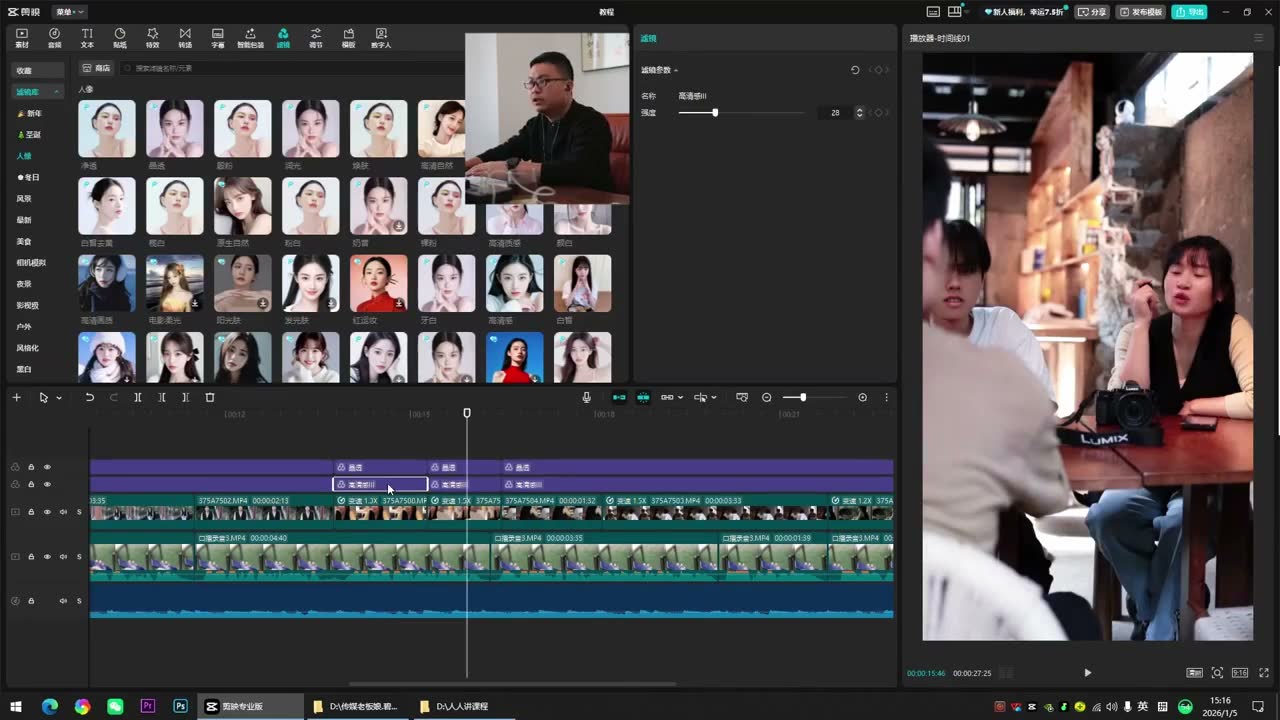This screenshot has width=1280, height=720.
Task: Open the 特效 effects panel icon
Action: [x=152, y=38]
